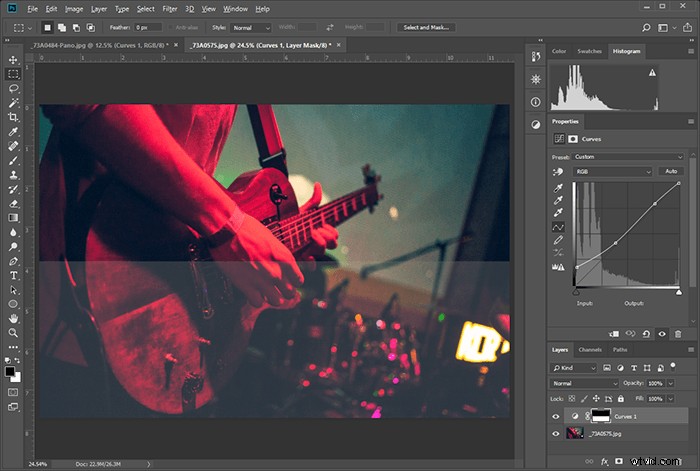Select the Crop tool
Viewport: 700px width, 471px height.
[13, 117]
